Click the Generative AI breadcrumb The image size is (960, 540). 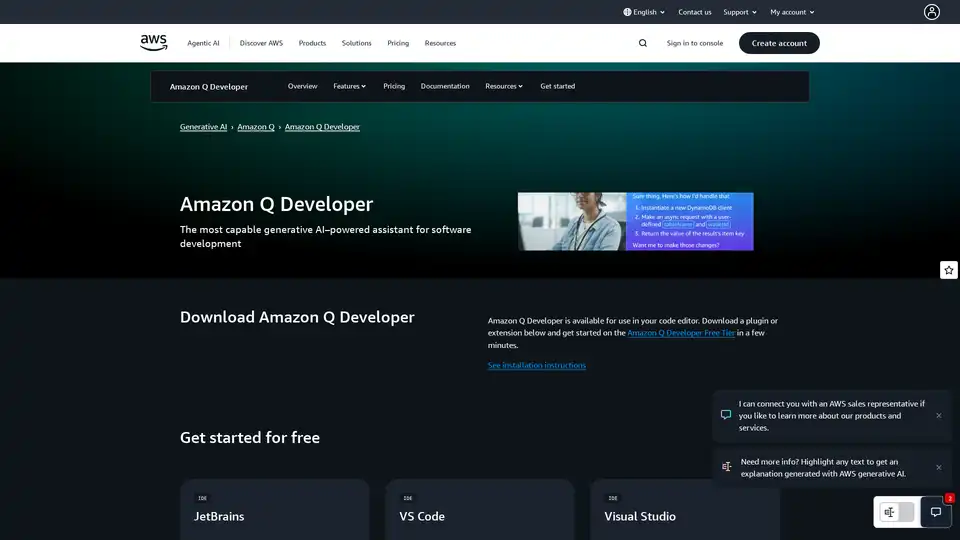(x=203, y=127)
